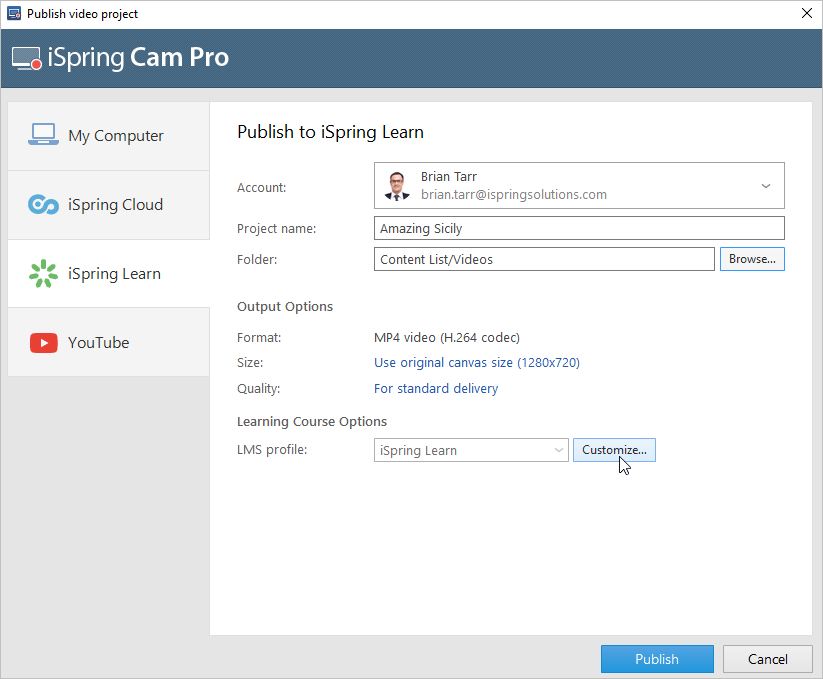823x679 pixels.
Task: Click the red YouTube play icon
Action: click(x=43, y=342)
